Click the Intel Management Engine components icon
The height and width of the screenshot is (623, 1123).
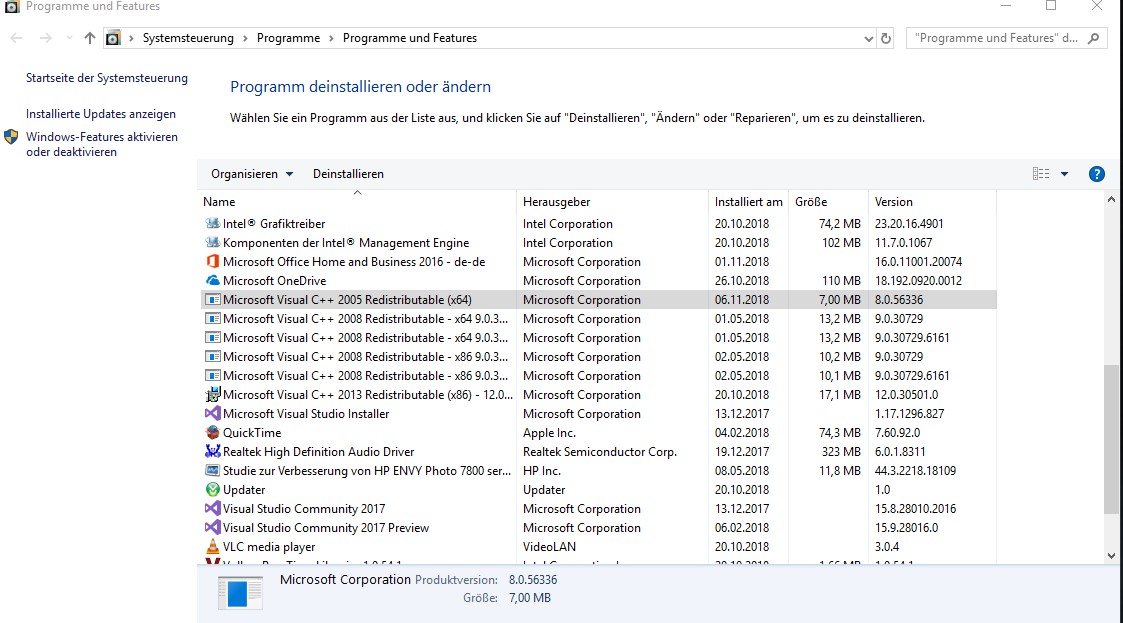coord(212,243)
